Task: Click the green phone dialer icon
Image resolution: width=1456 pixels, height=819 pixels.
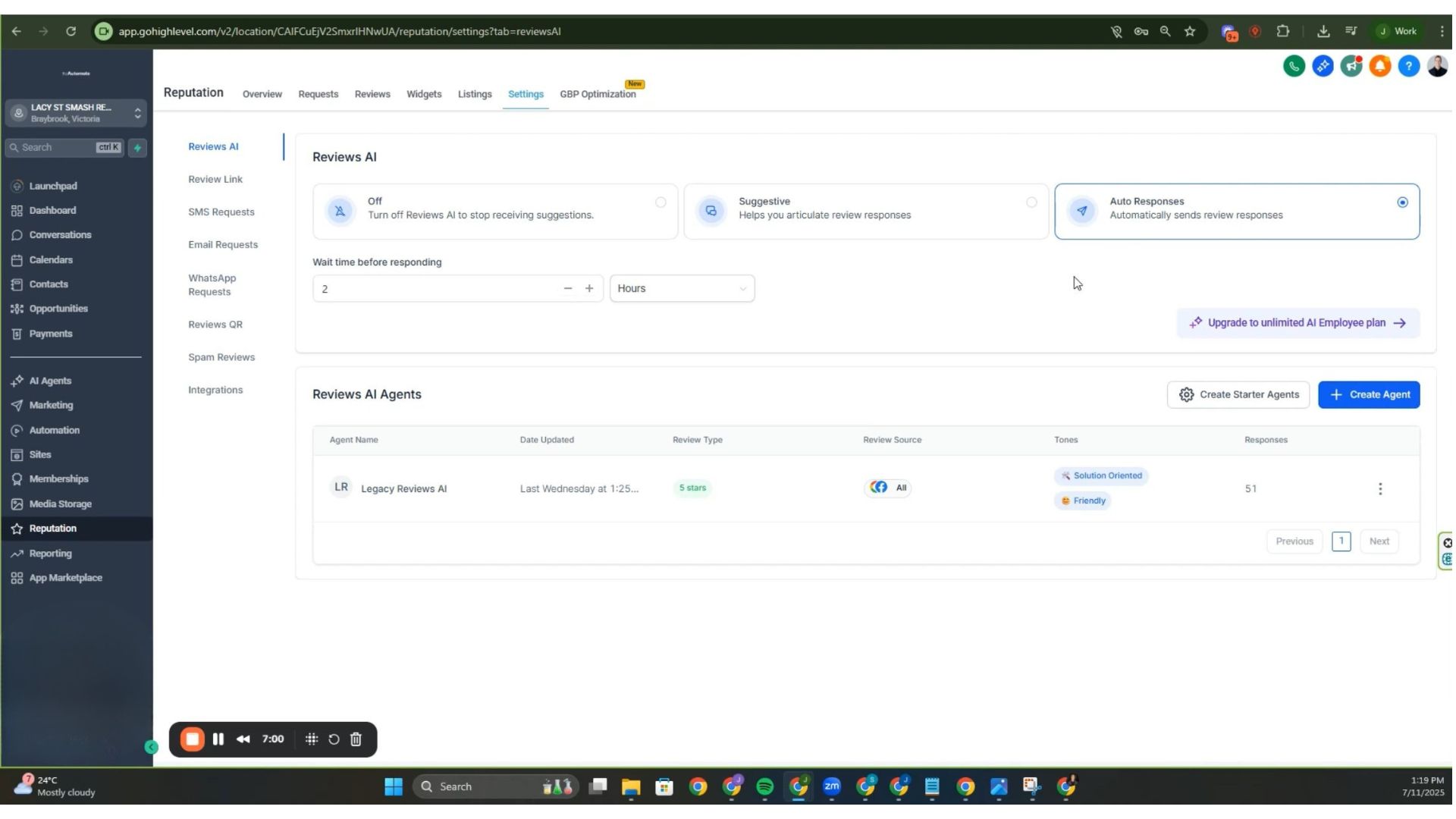Action: (x=1294, y=66)
